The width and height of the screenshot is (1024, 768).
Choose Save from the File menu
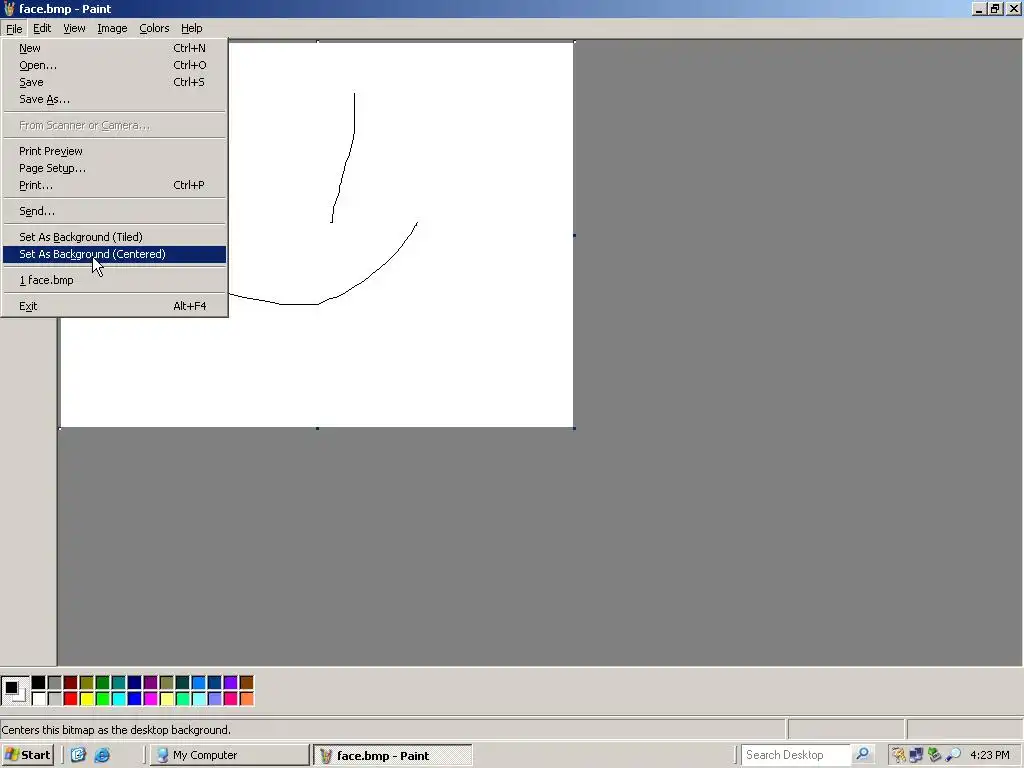point(114,82)
